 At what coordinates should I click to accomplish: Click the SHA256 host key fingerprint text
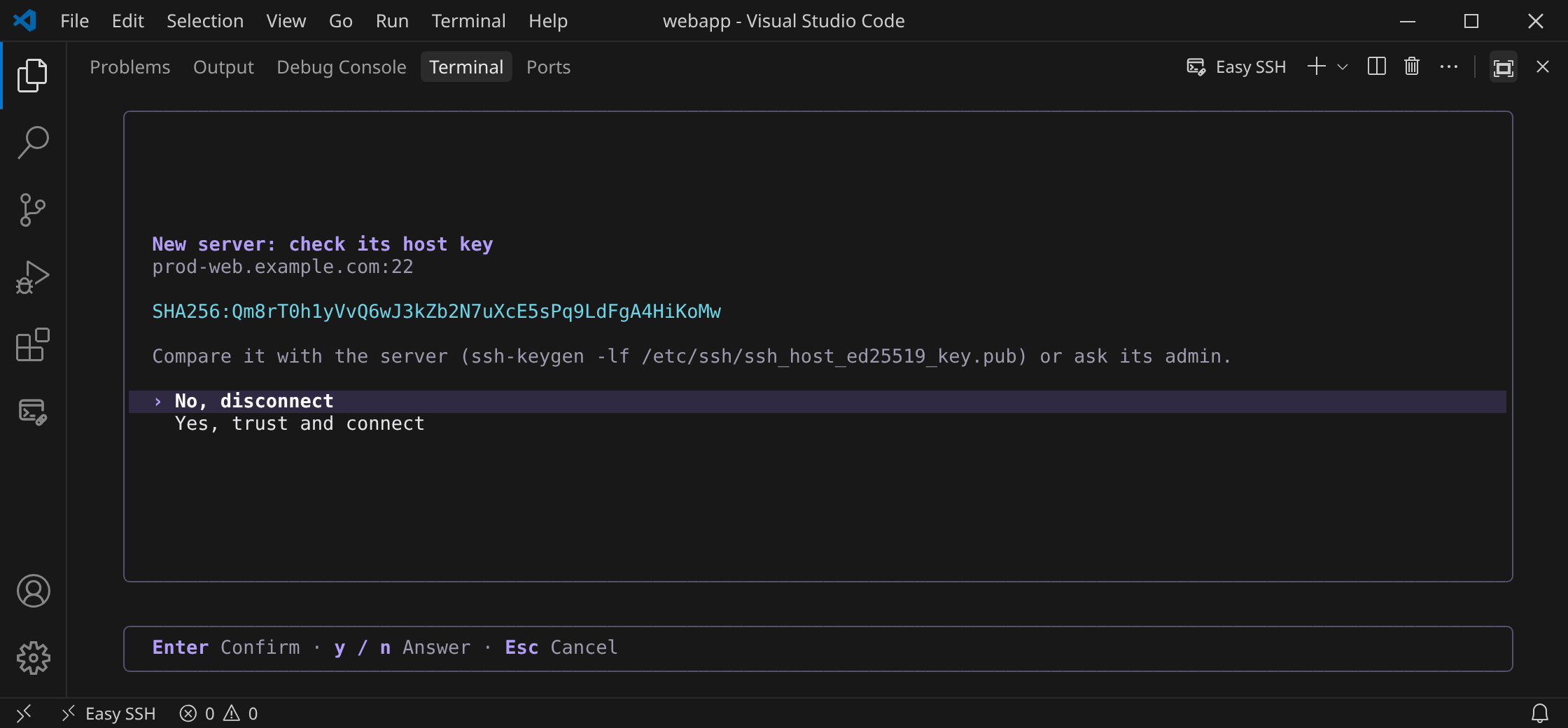pos(436,311)
